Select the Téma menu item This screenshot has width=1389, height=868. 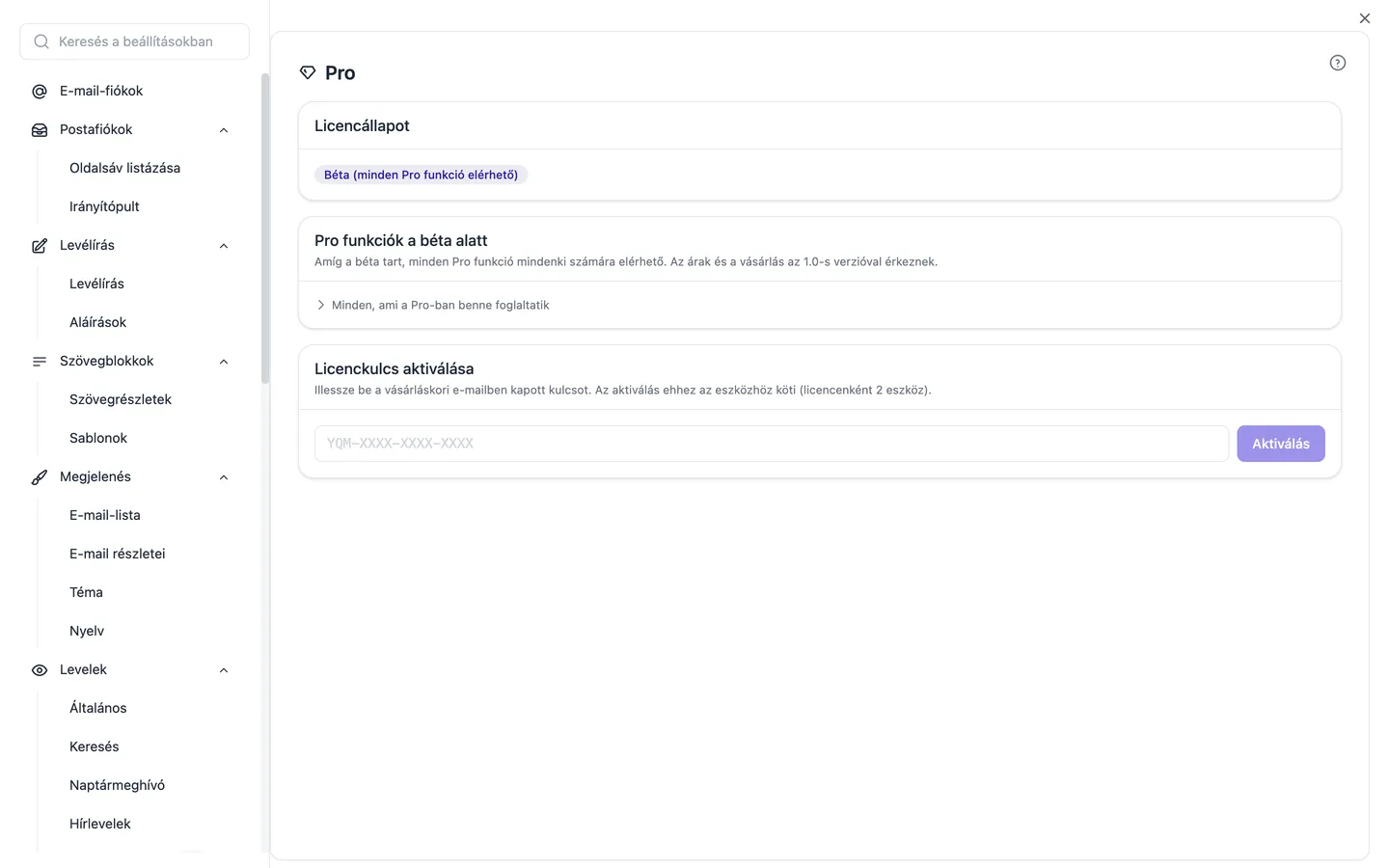tap(86, 592)
